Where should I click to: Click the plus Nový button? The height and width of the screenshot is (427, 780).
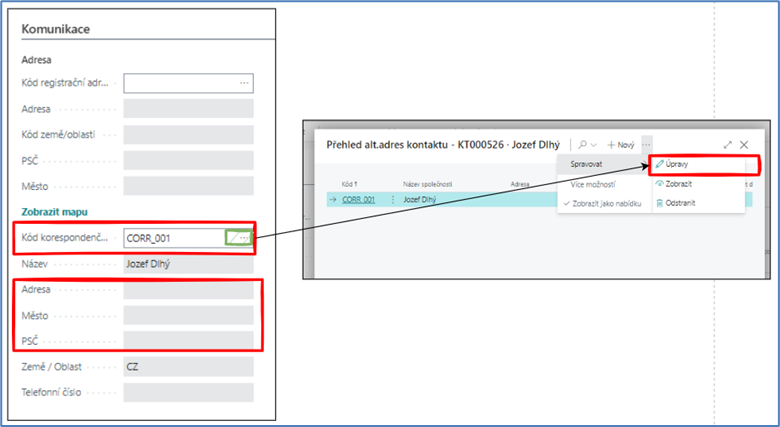coord(621,145)
